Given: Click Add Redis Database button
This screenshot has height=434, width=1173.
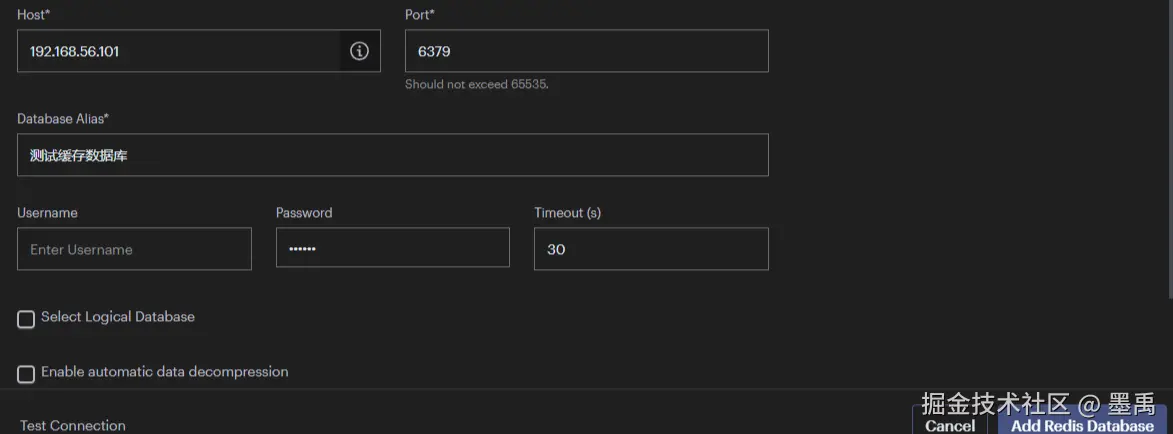Looking at the screenshot, I should pos(1082,425).
